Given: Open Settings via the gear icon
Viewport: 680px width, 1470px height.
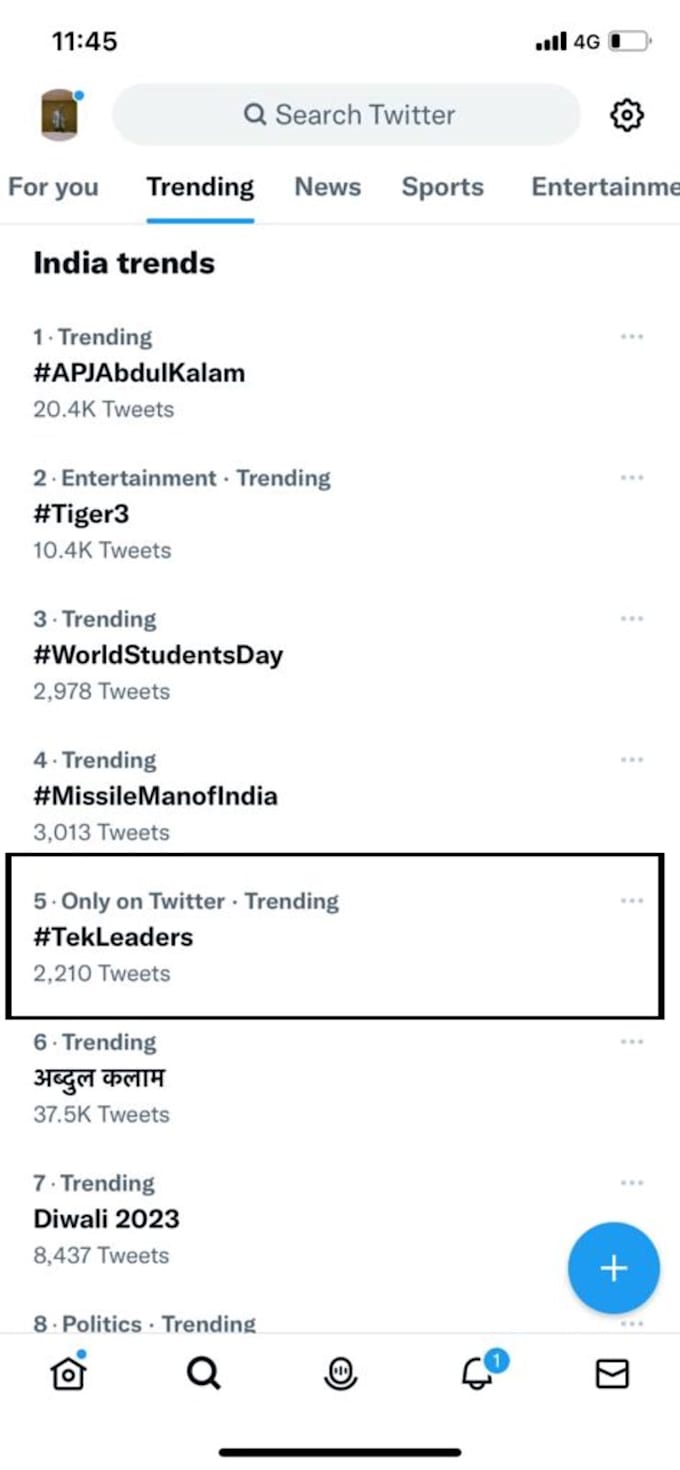Looking at the screenshot, I should pyautogui.click(x=626, y=114).
